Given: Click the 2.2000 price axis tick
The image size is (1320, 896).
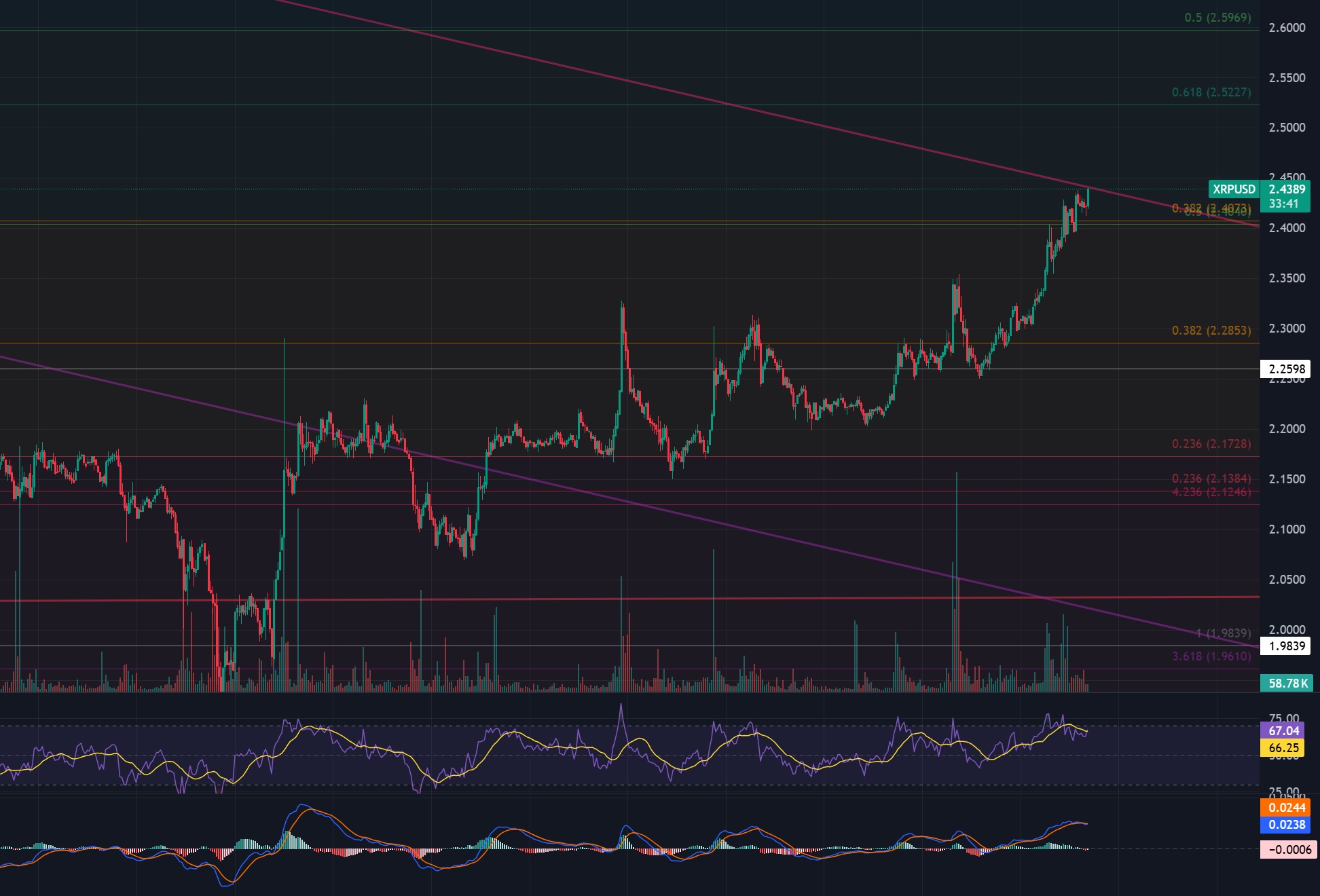Looking at the screenshot, I should pyautogui.click(x=1287, y=429).
